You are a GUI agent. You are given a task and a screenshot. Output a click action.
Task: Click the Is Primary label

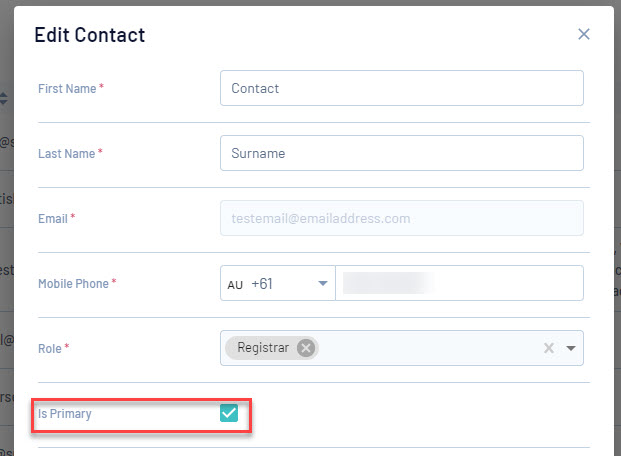pyautogui.click(x=64, y=413)
